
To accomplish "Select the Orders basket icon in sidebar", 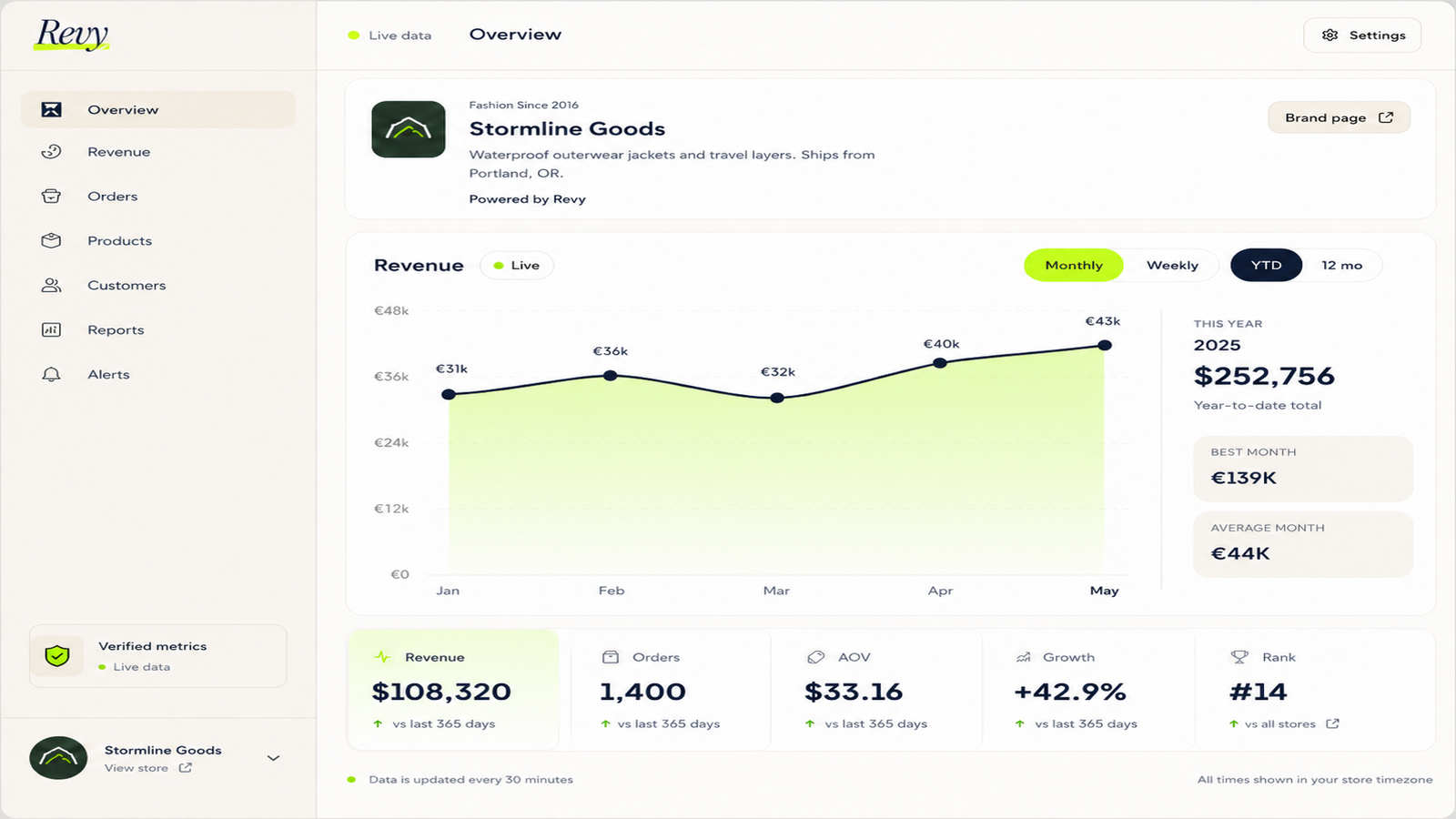I will click(x=51, y=197).
